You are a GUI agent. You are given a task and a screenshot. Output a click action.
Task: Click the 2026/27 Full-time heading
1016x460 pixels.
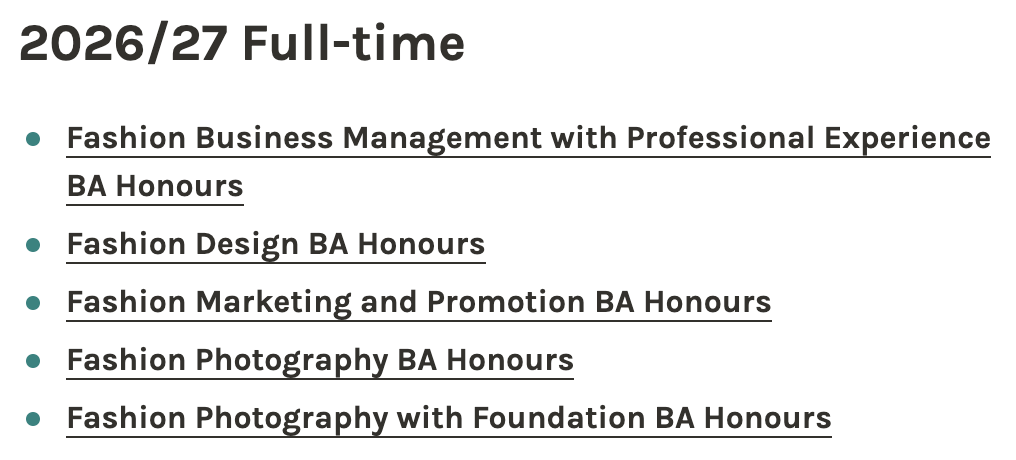[x=242, y=44]
